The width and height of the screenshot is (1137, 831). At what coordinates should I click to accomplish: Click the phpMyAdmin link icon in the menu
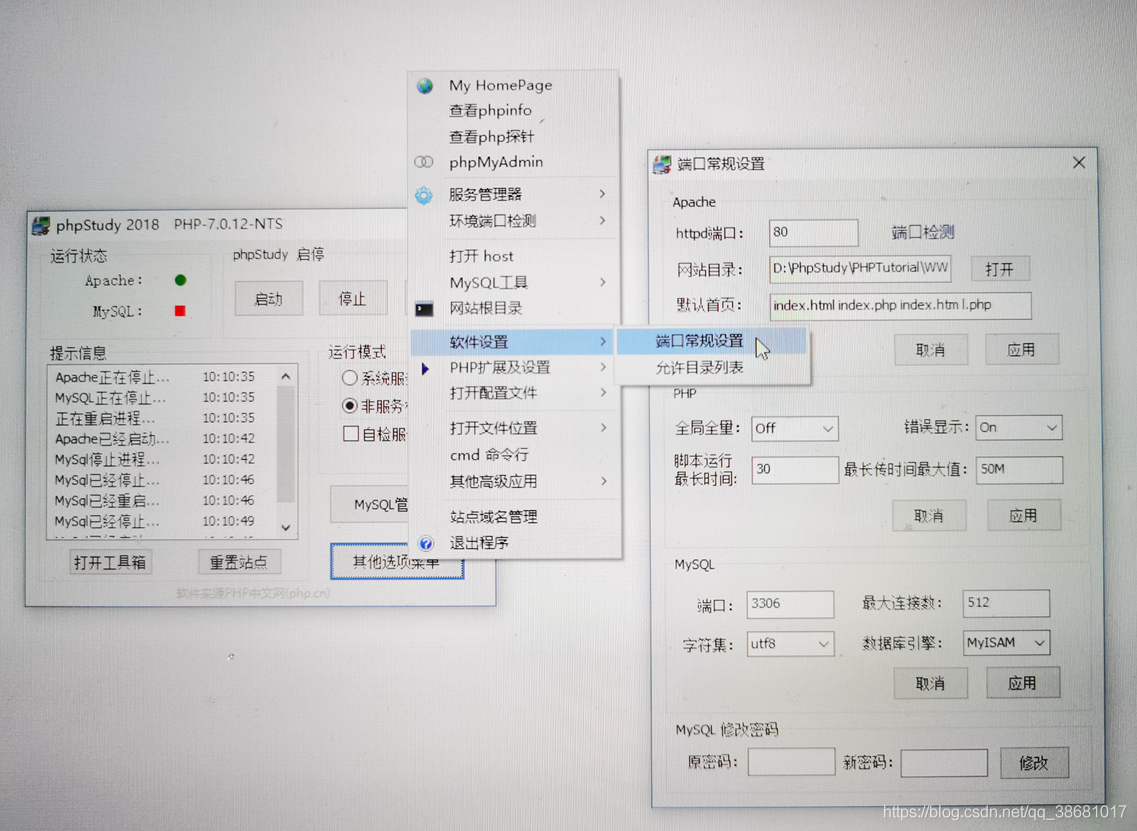point(423,162)
